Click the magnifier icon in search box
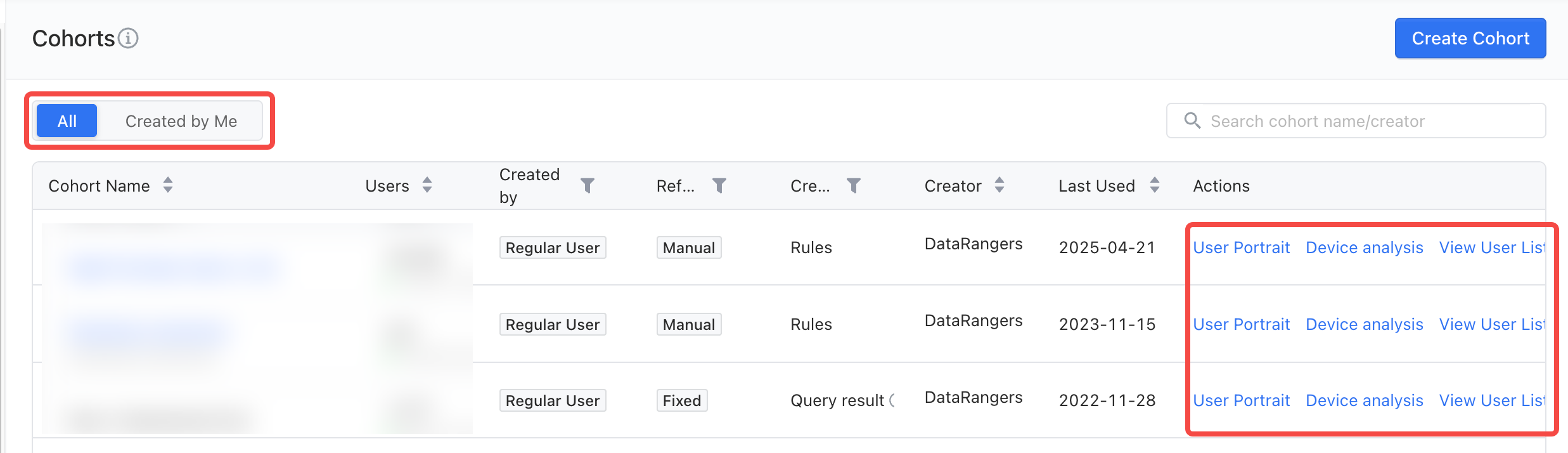This screenshot has height=453, width=1568. tap(1192, 121)
